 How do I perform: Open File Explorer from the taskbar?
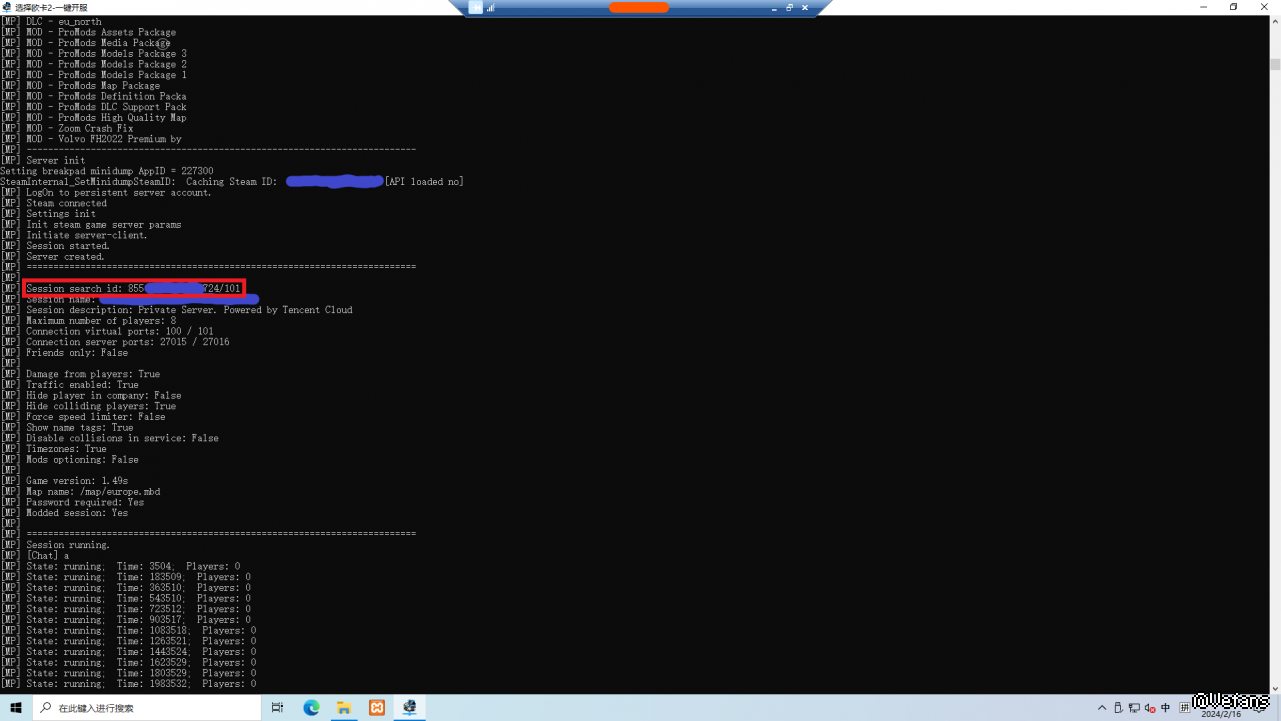coord(344,708)
